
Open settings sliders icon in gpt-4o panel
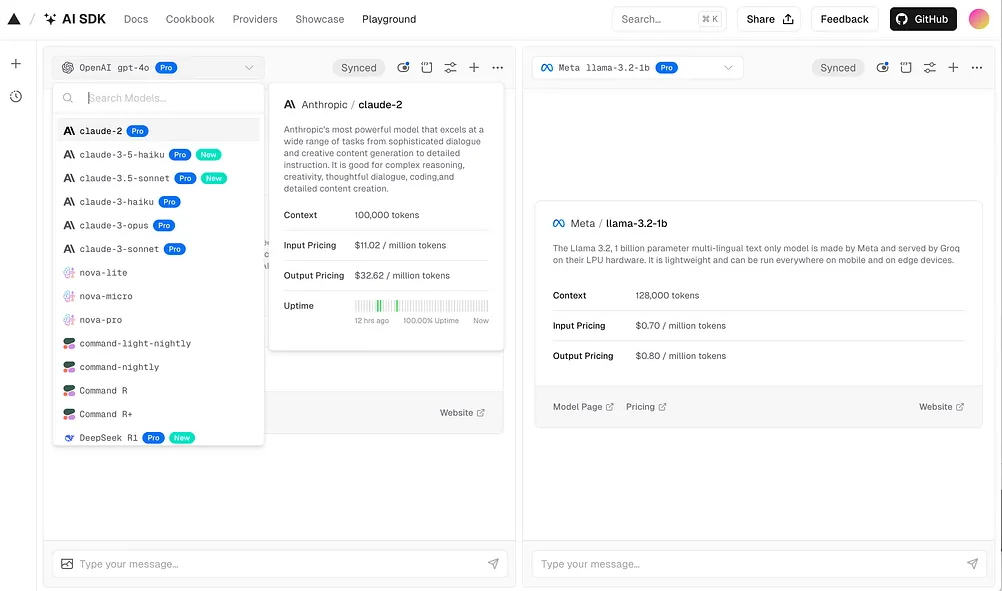451,68
